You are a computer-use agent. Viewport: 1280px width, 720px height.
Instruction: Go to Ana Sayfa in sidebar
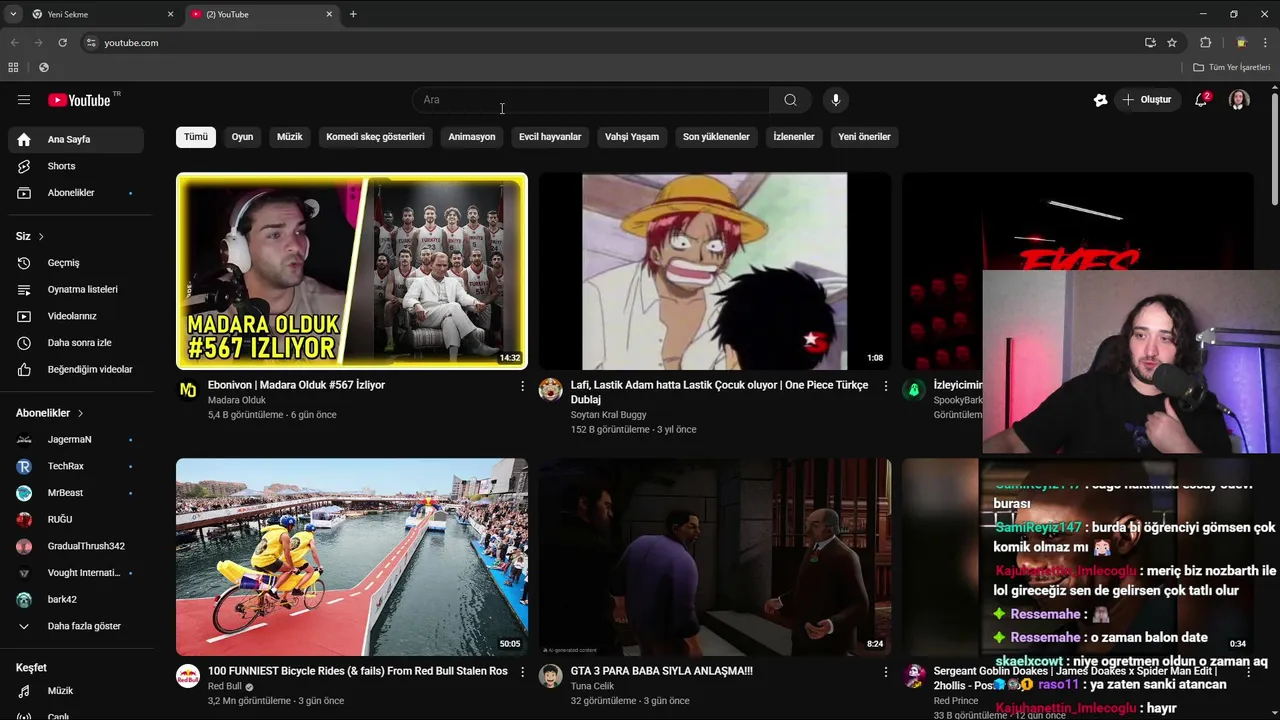click(76, 139)
